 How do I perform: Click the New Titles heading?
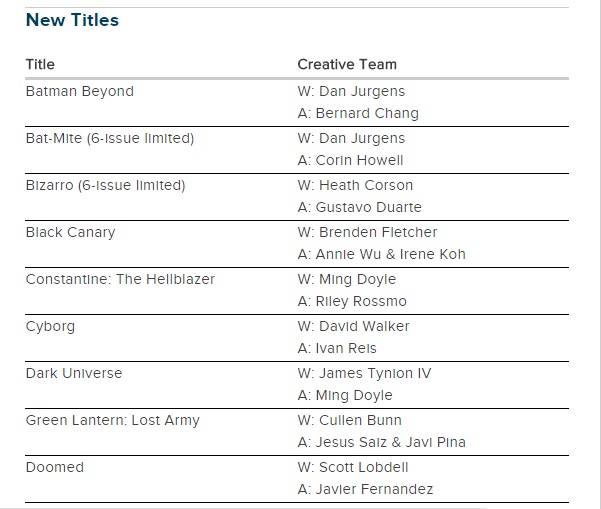[72, 20]
